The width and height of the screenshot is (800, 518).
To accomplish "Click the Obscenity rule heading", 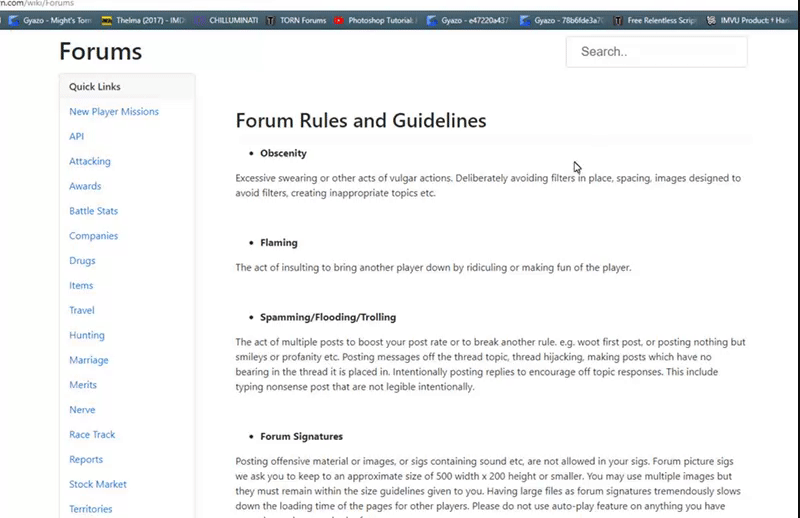I will pos(283,153).
